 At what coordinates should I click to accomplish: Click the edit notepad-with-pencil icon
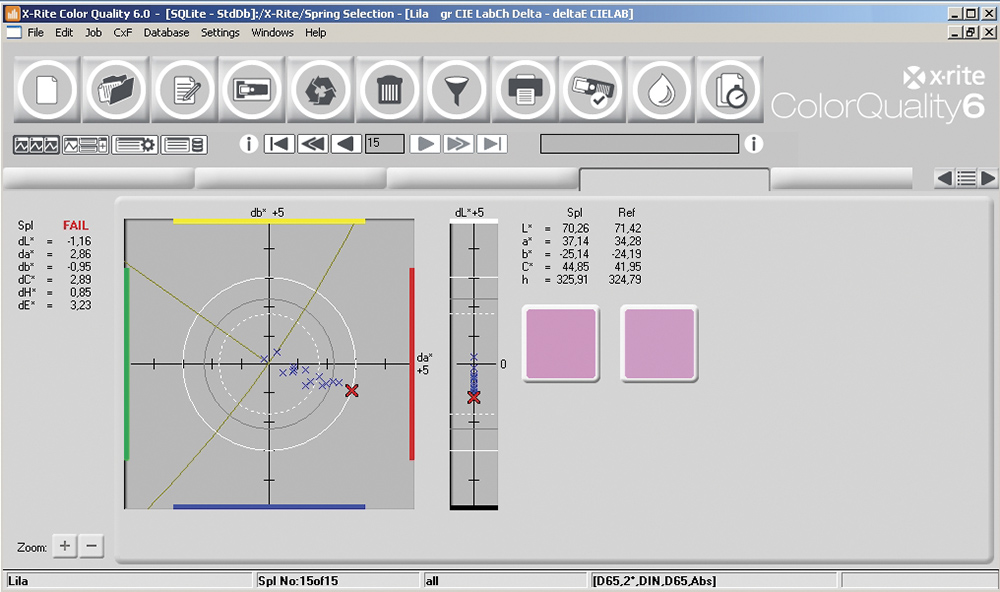(184, 91)
